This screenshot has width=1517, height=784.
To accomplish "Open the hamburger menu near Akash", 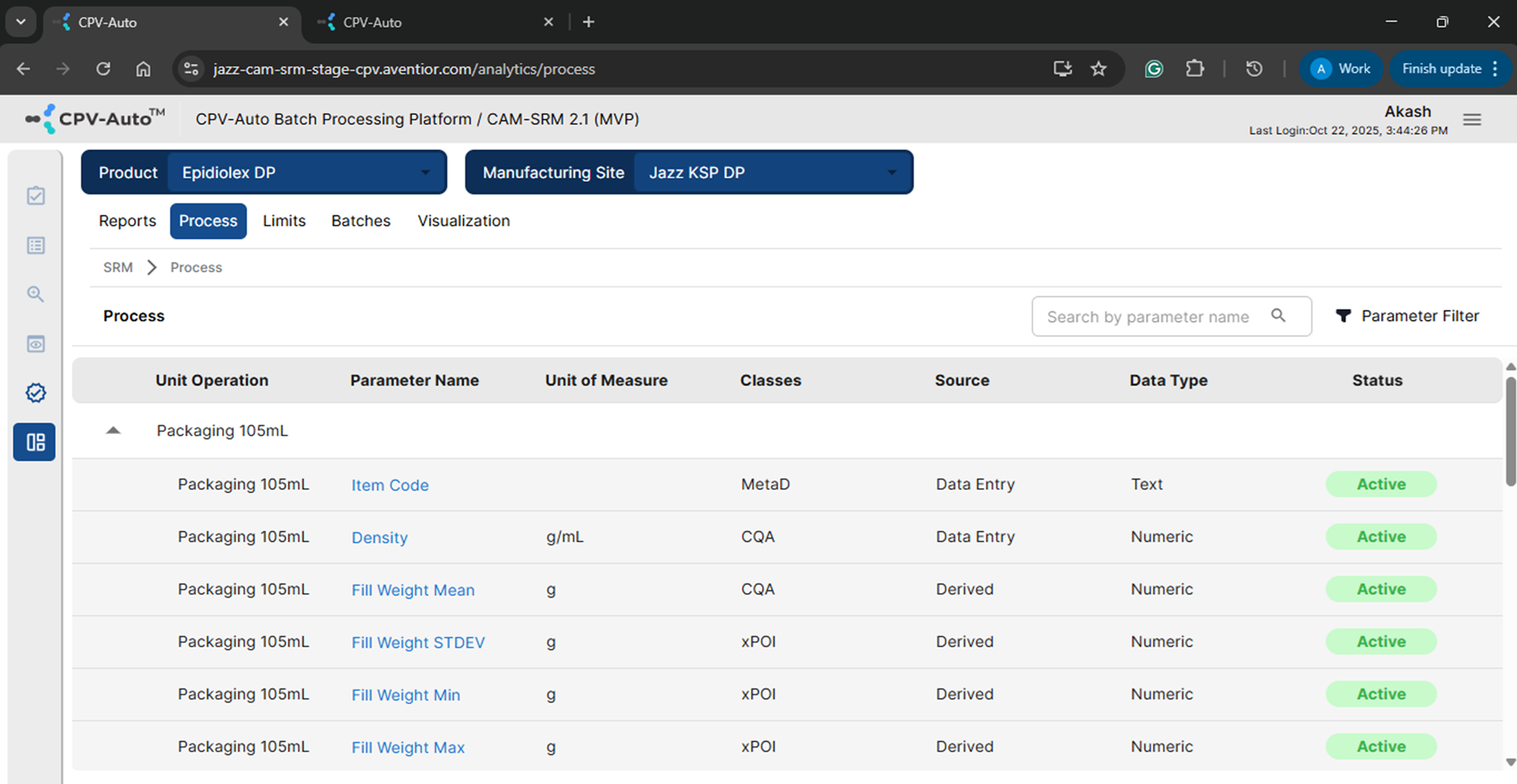I will [x=1471, y=120].
